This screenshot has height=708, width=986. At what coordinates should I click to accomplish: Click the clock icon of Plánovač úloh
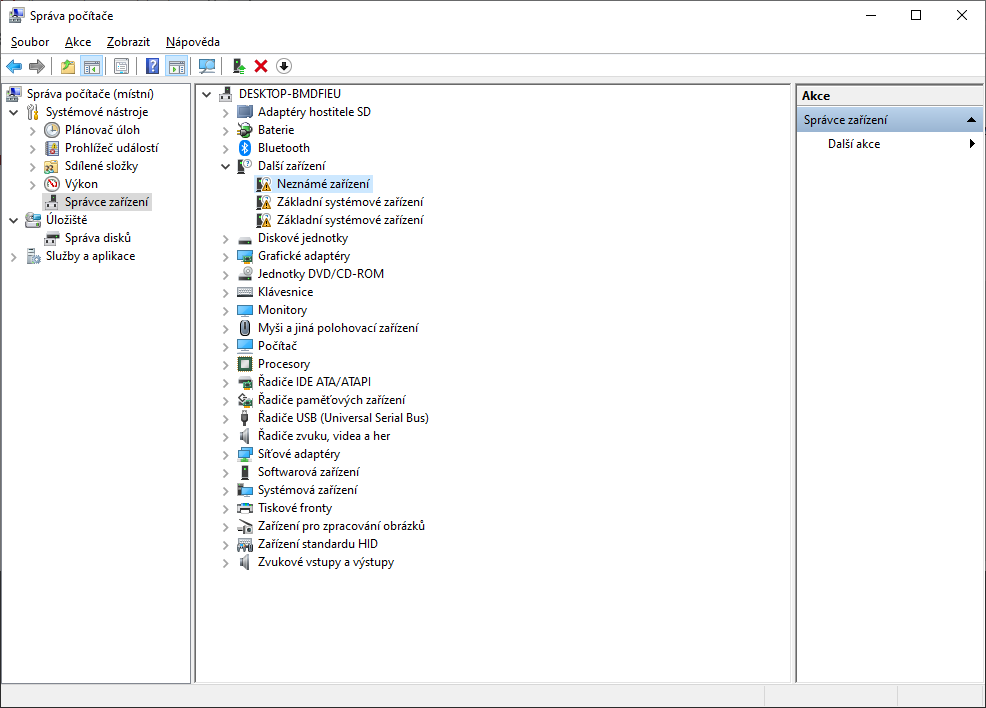pyautogui.click(x=52, y=130)
